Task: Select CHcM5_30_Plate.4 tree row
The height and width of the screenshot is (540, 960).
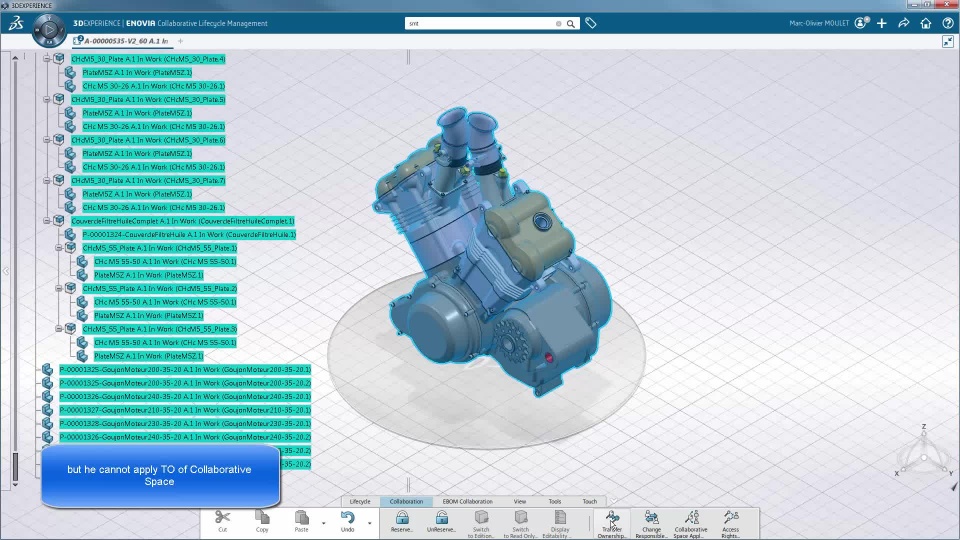Action: click(x=148, y=59)
